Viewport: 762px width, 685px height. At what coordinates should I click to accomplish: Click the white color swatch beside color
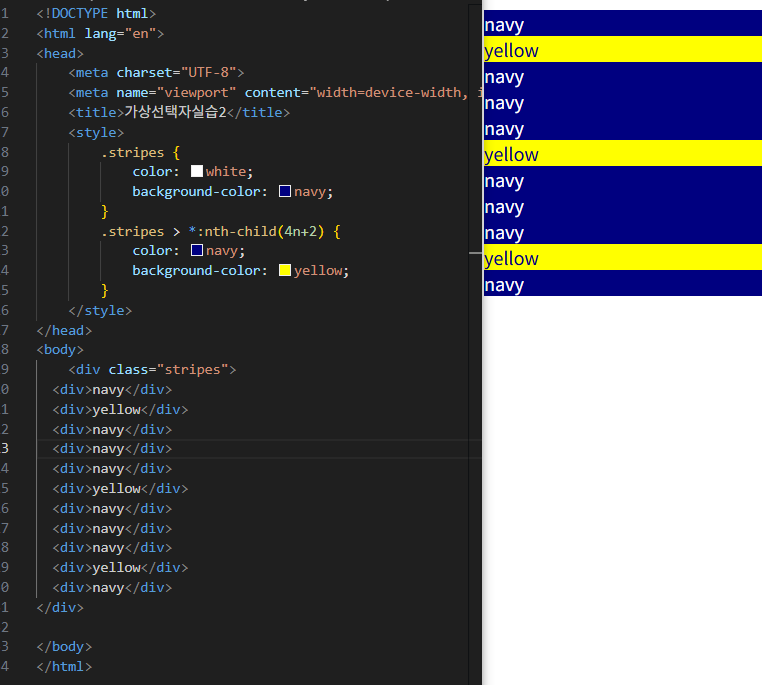tap(197, 171)
